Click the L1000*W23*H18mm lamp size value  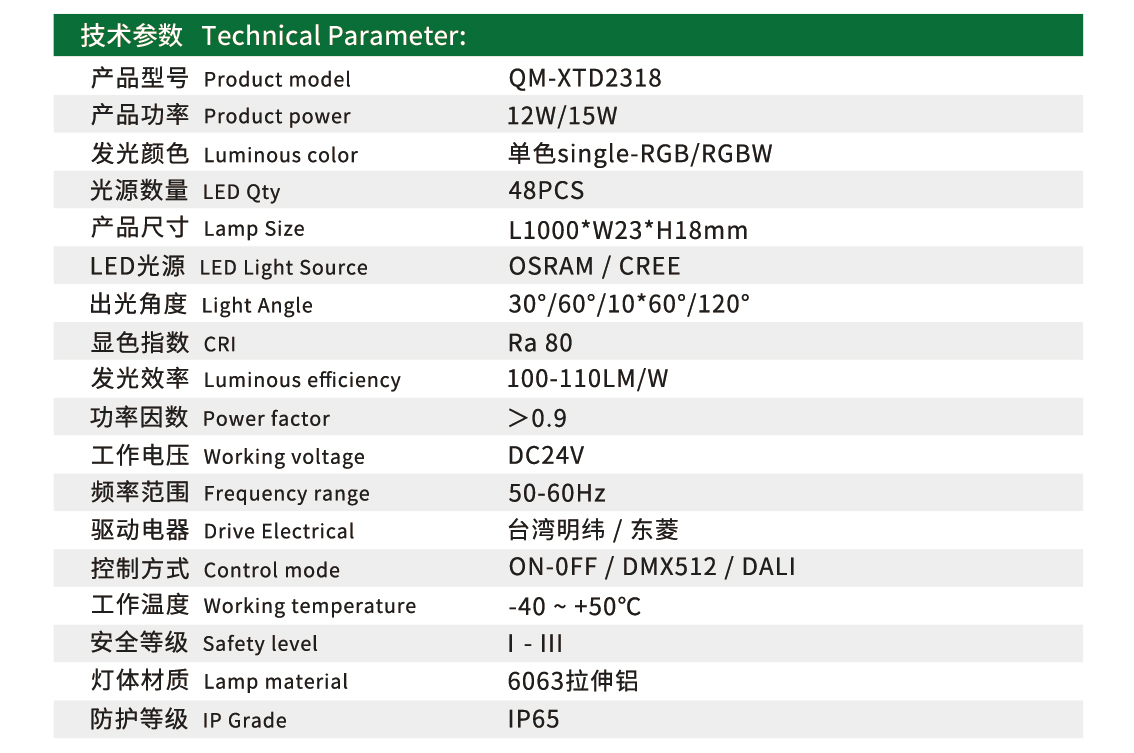click(628, 230)
